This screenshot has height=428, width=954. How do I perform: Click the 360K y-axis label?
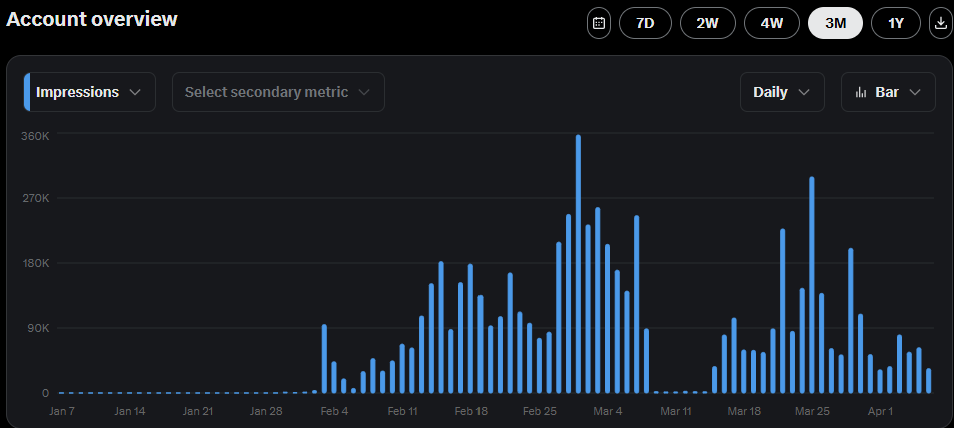tap(35, 135)
